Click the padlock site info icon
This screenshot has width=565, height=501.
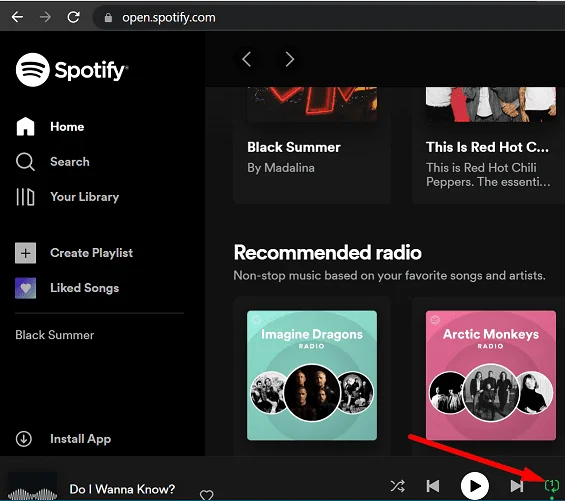108,18
